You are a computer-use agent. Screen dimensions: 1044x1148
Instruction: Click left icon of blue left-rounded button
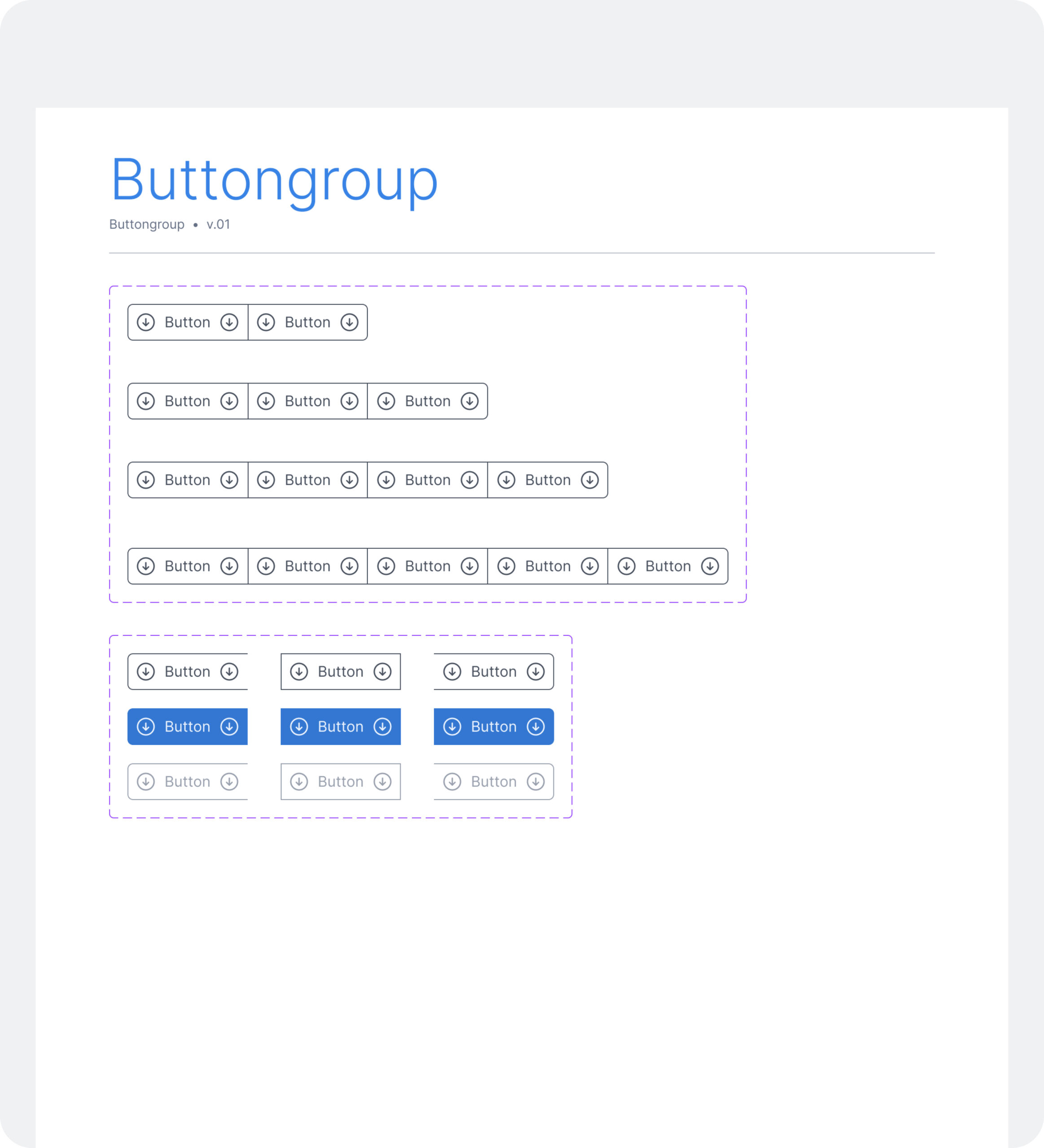coord(146,726)
